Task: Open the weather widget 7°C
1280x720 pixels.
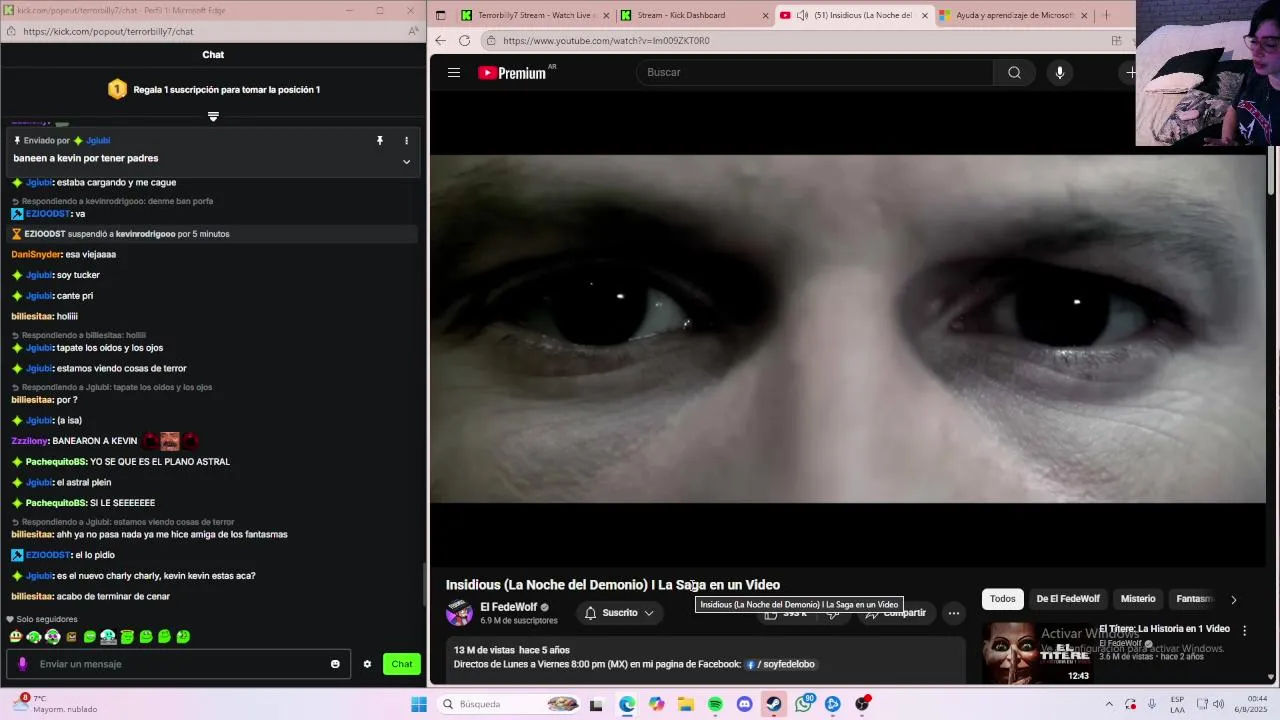Action: click(55, 704)
